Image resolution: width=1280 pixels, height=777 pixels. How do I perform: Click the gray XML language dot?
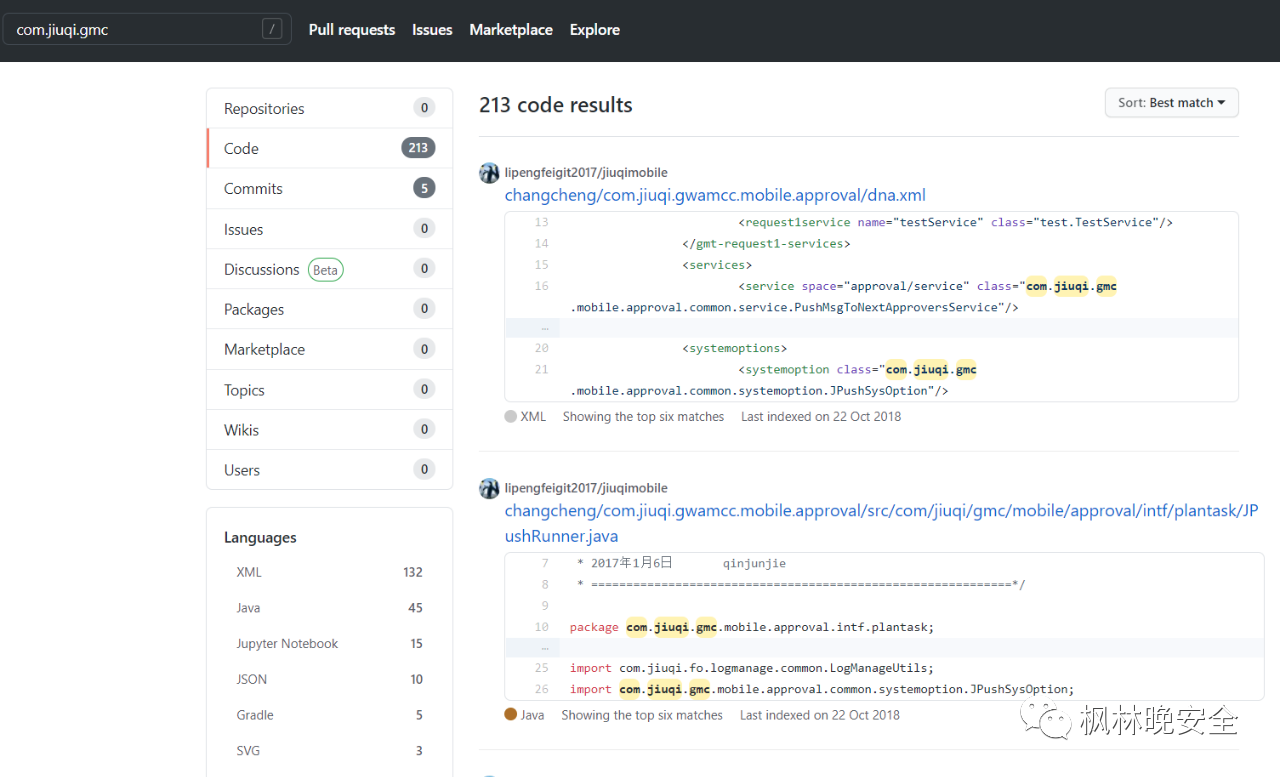[x=511, y=417]
